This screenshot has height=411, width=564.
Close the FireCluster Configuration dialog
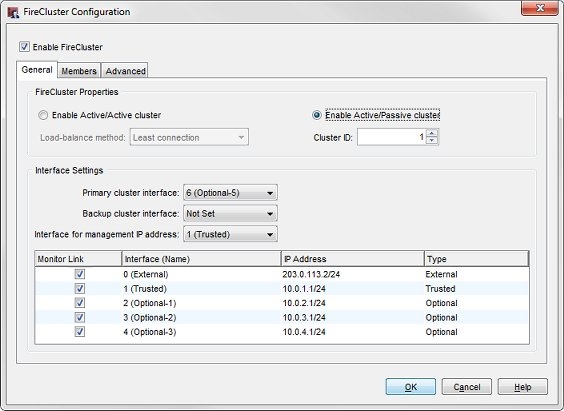539,8
